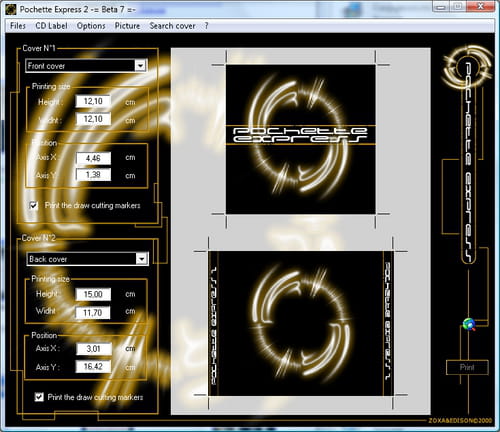Expand the Front cover dropdown arrow
Image resolution: width=500 pixels, height=432 pixels.
(140, 66)
